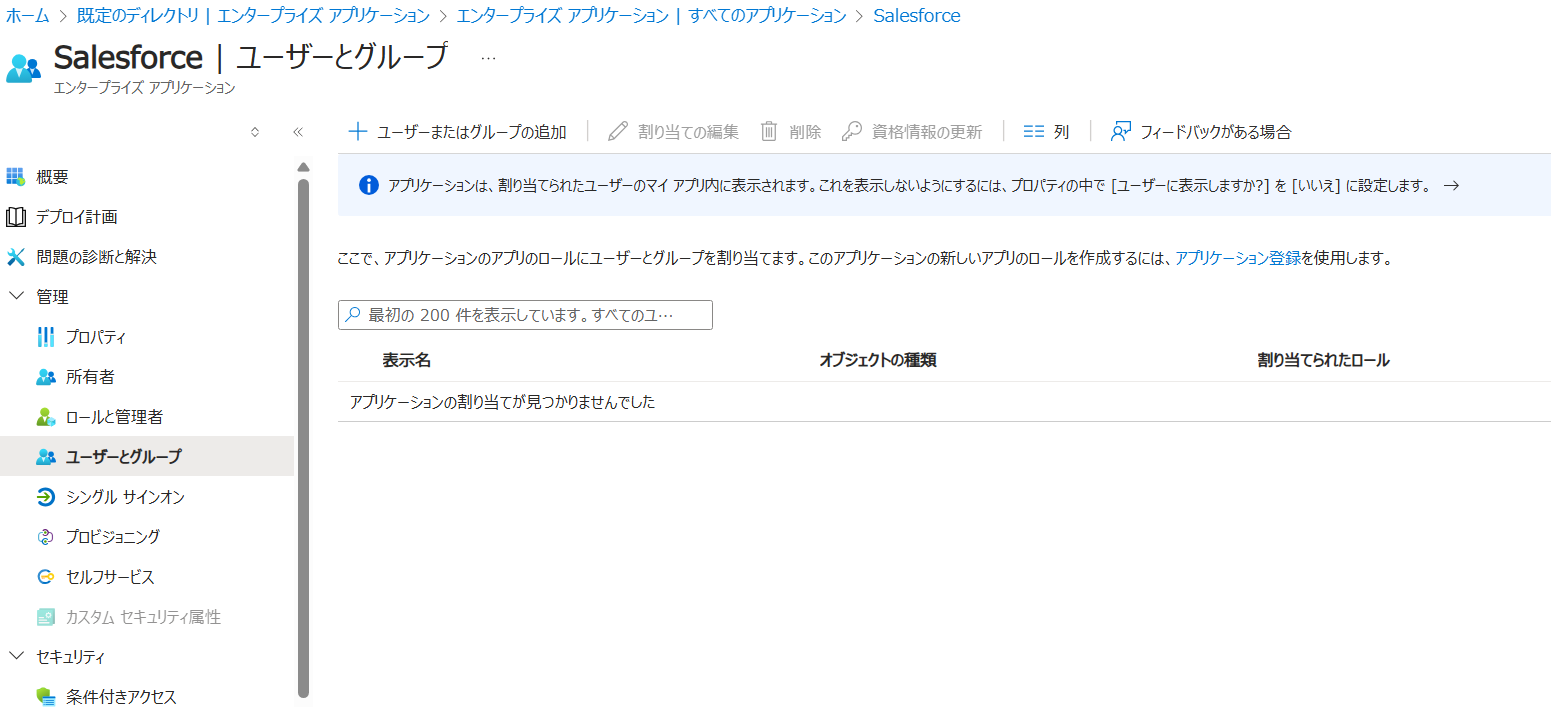The width and height of the screenshot is (1551, 707).
Task: Click the key icon for 資格情報の更新
Action: (852, 131)
